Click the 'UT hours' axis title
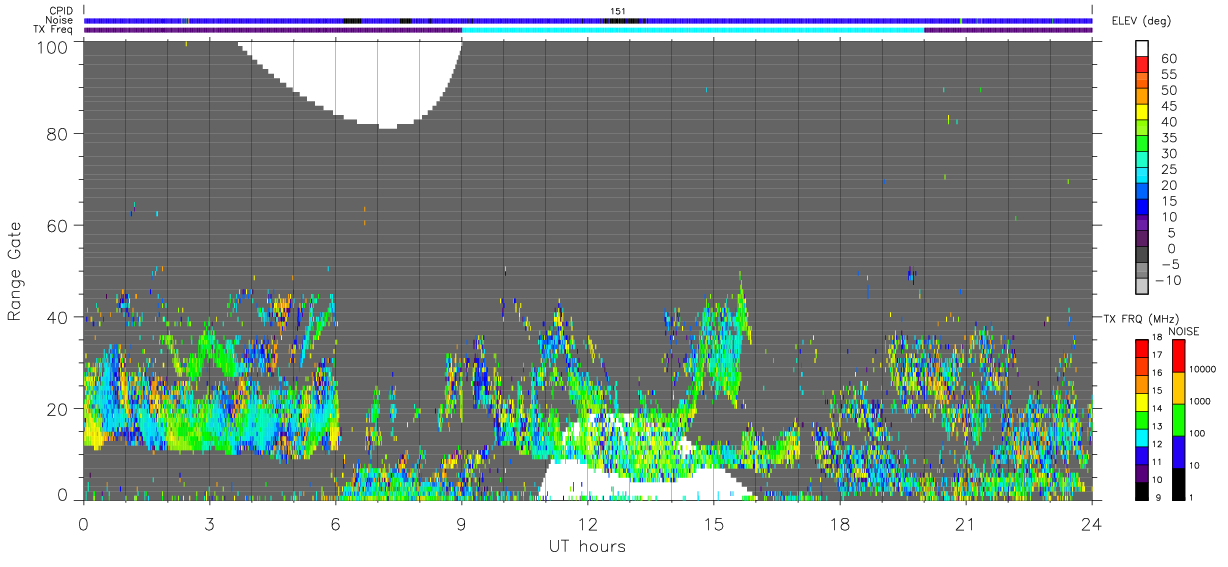The width and height of the screenshot is (1228, 567). tap(587, 546)
